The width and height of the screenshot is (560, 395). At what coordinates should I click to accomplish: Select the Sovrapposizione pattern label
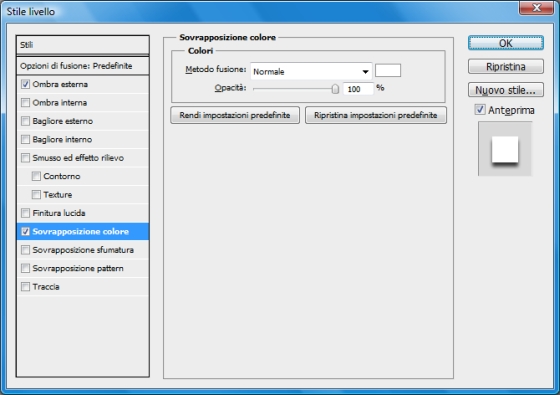(x=78, y=269)
